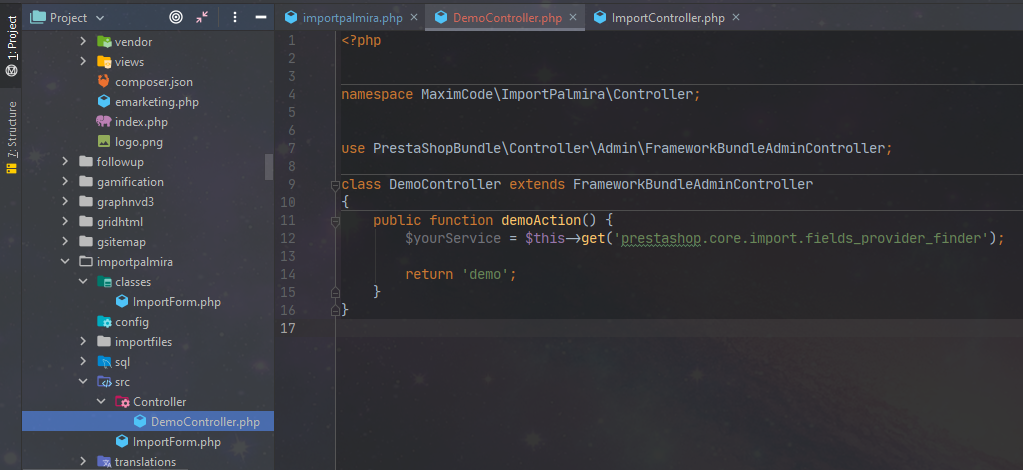Viewport: 1023px width, 470px height.
Task: Expand the graphnvd3 folder
Action: click(x=65, y=202)
